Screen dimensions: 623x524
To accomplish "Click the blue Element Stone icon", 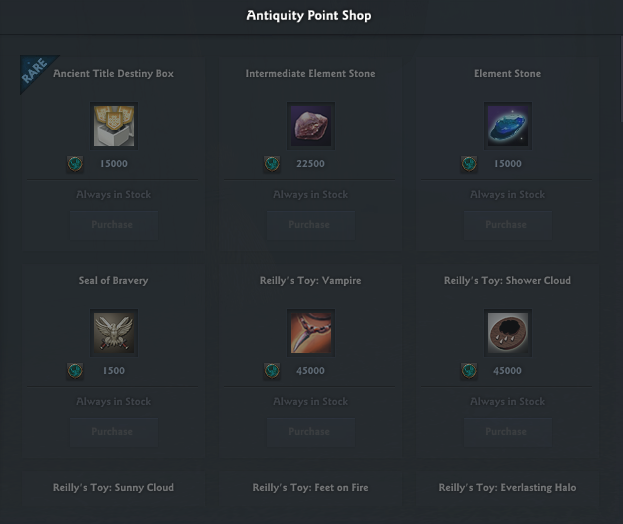I will pos(507,126).
